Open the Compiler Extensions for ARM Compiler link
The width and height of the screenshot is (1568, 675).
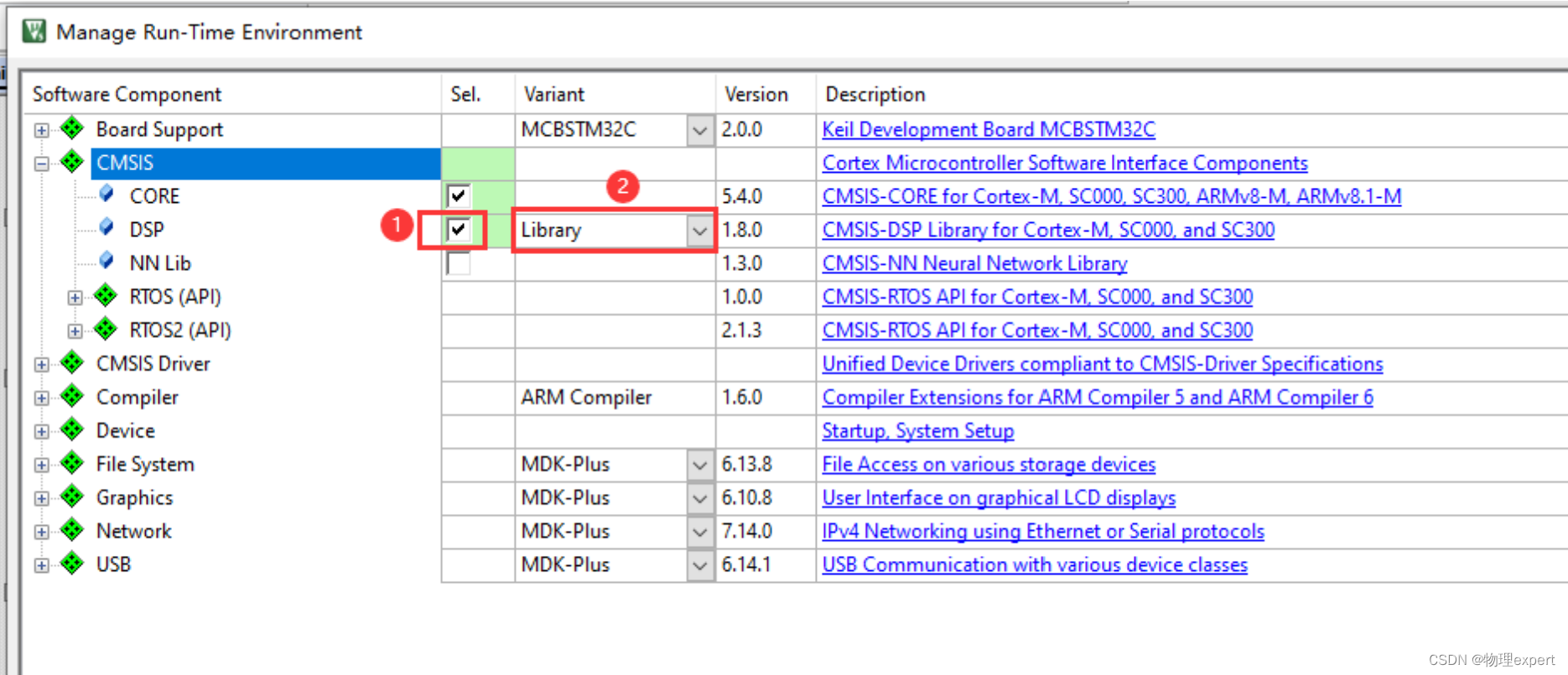(x=1098, y=398)
